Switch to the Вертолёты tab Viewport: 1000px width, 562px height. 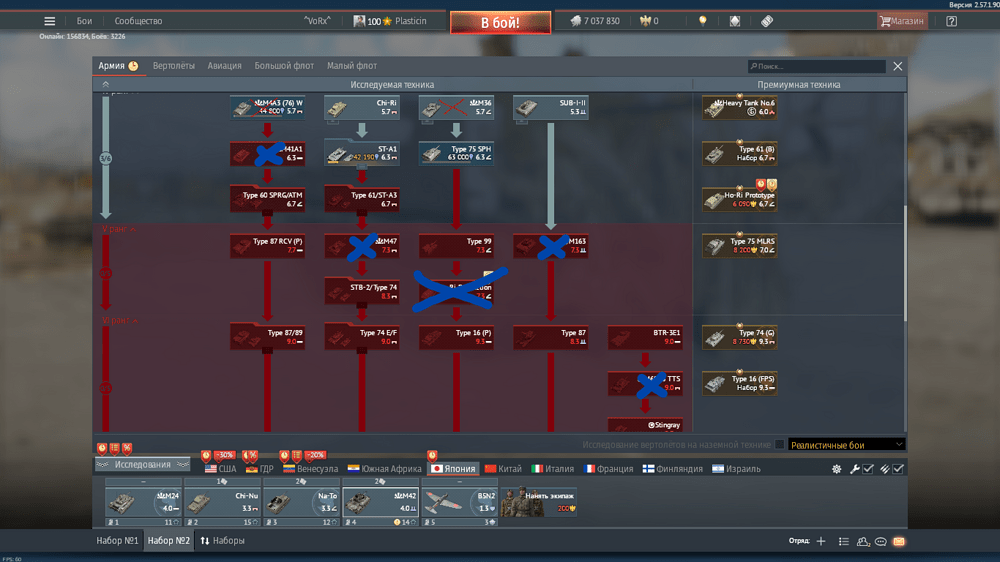173,66
